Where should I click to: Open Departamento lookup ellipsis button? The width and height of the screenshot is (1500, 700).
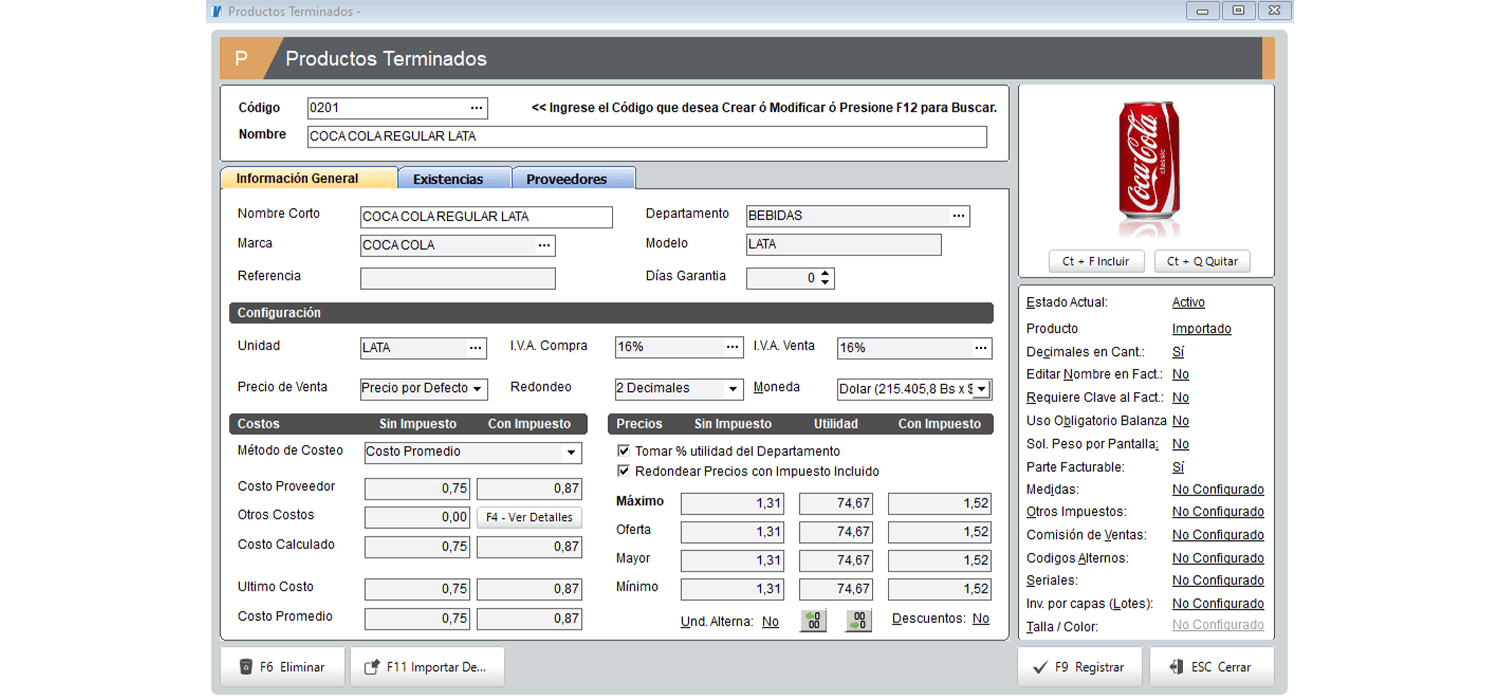coord(958,216)
